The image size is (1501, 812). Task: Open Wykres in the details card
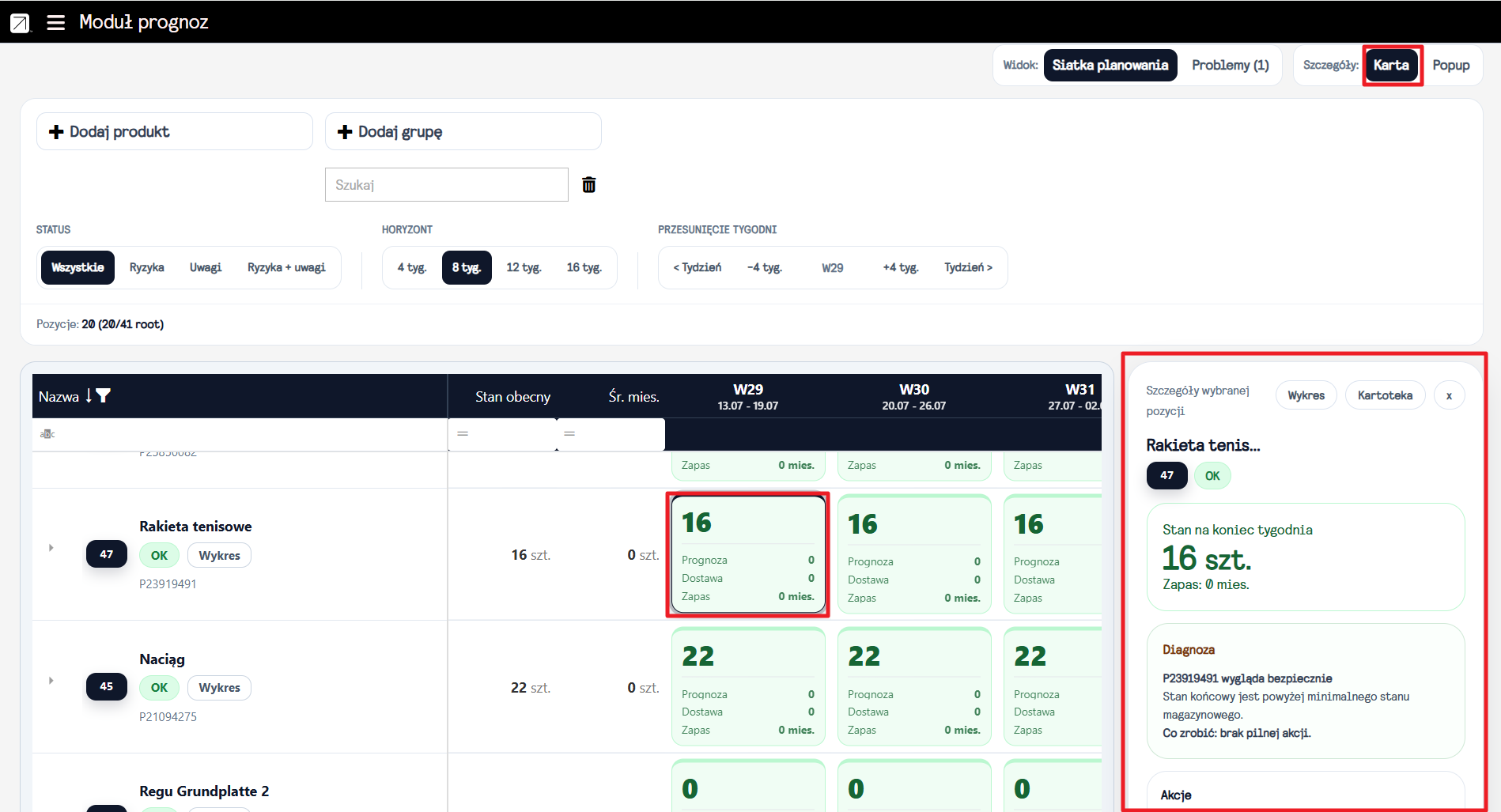click(x=1306, y=395)
